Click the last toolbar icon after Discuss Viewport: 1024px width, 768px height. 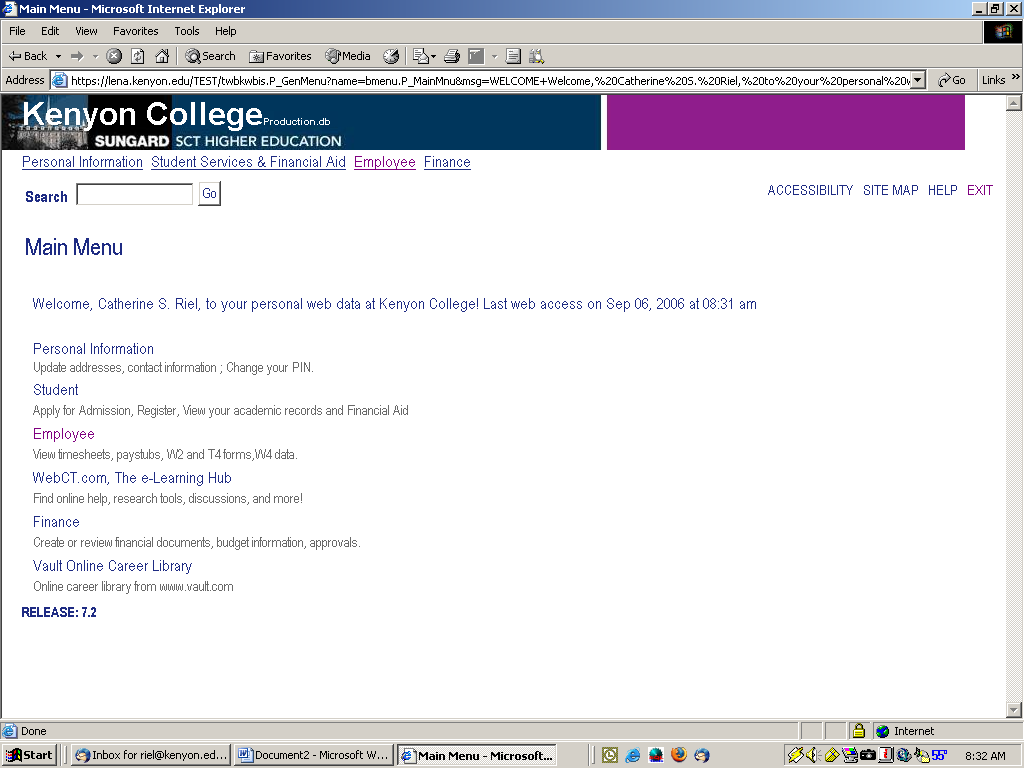click(537, 56)
